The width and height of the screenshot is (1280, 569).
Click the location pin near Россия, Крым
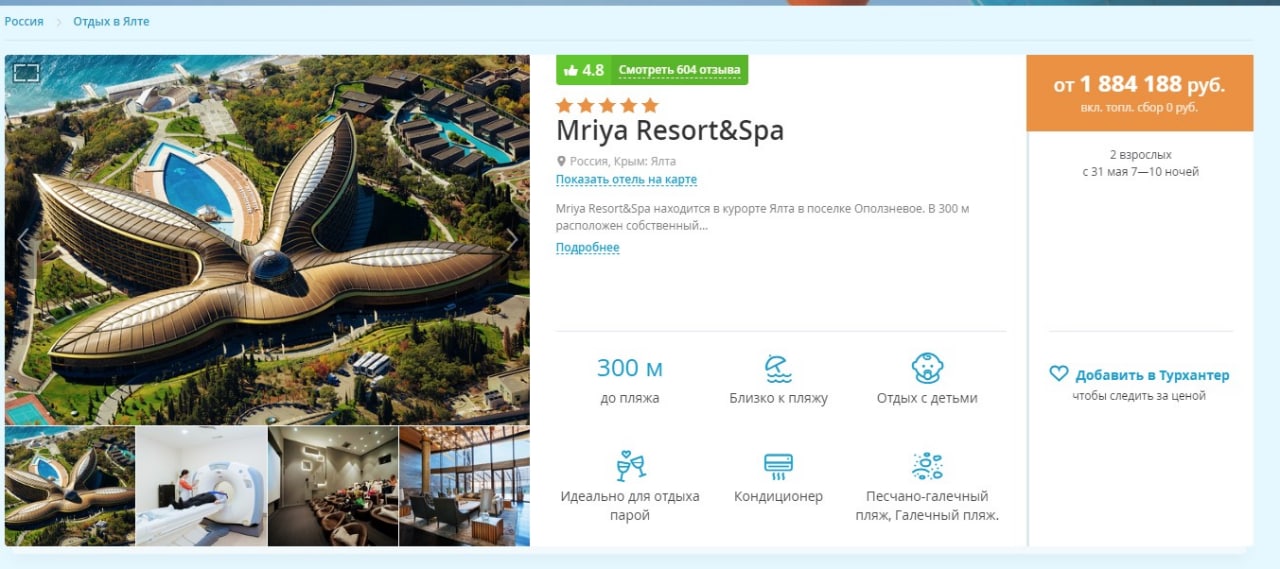(x=561, y=161)
